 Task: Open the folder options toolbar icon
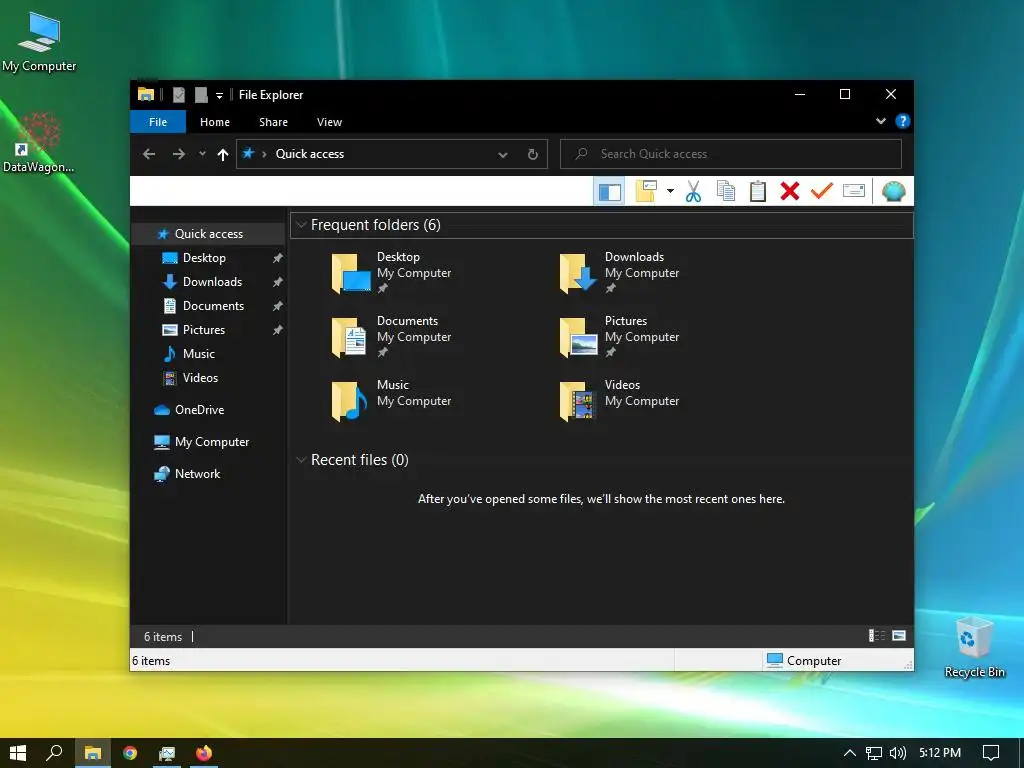tap(646, 191)
